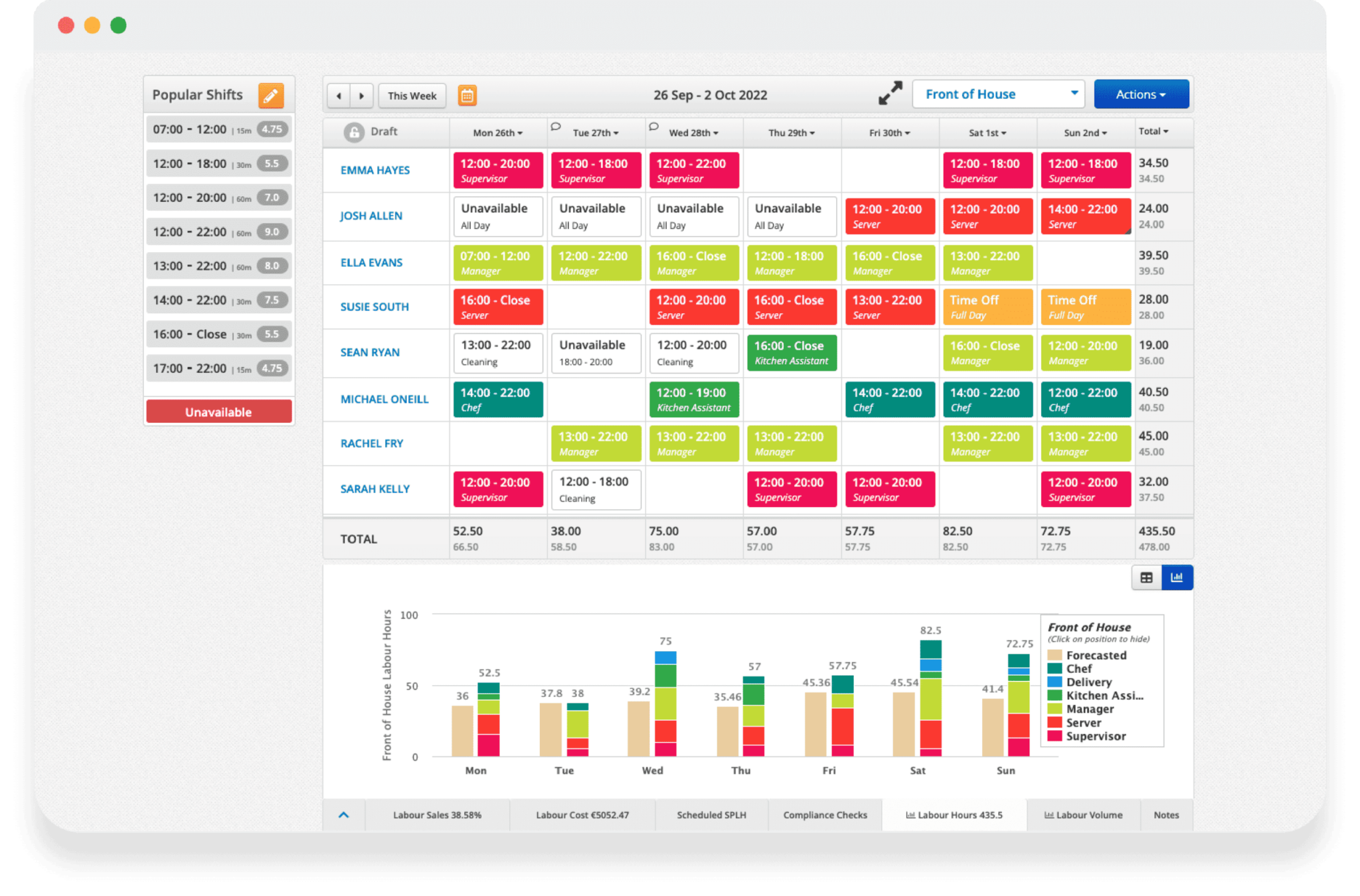Open the Front of House department dropdown
Viewport: 1360px width, 896px height.
(x=998, y=94)
